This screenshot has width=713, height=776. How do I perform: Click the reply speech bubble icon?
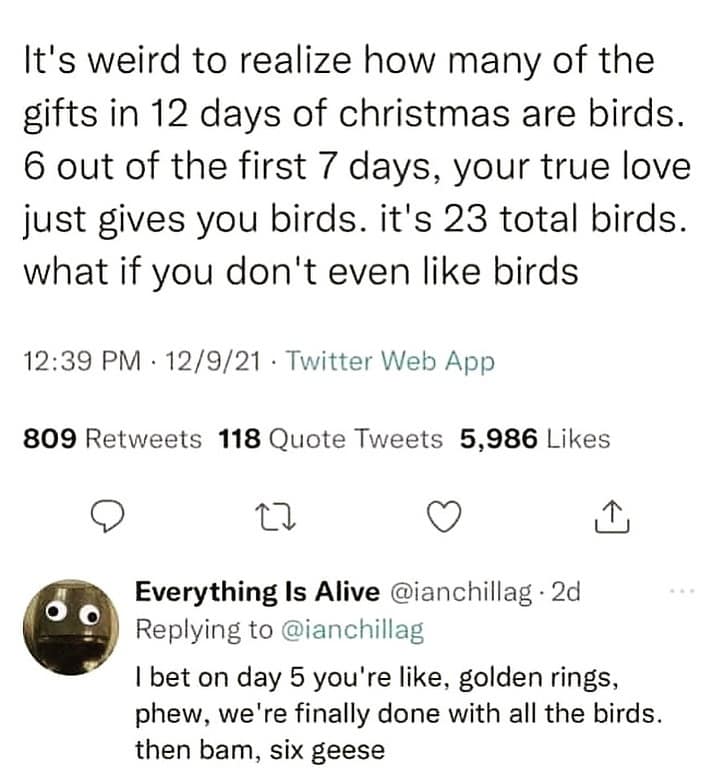click(106, 517)
